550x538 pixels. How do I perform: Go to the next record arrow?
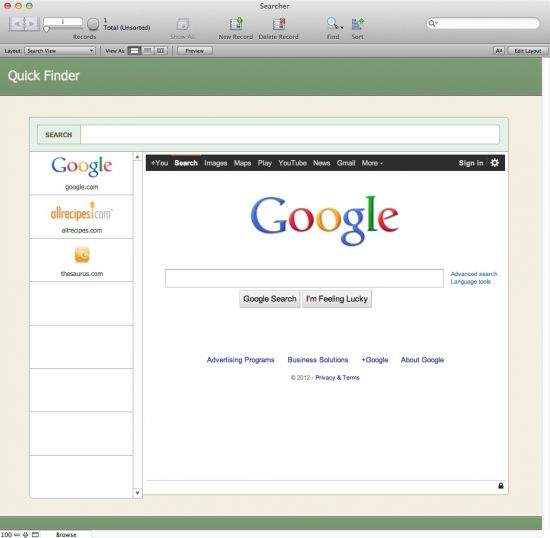click(x=32, y=24)
